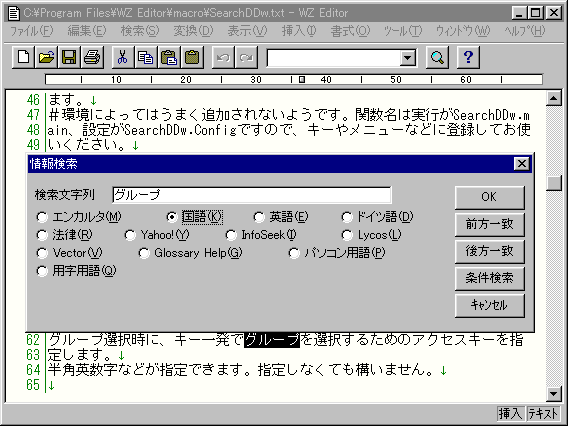This screenshot has height=426, width=568.
Task: Click the Print toolbar icon
Action: (92, 57)
